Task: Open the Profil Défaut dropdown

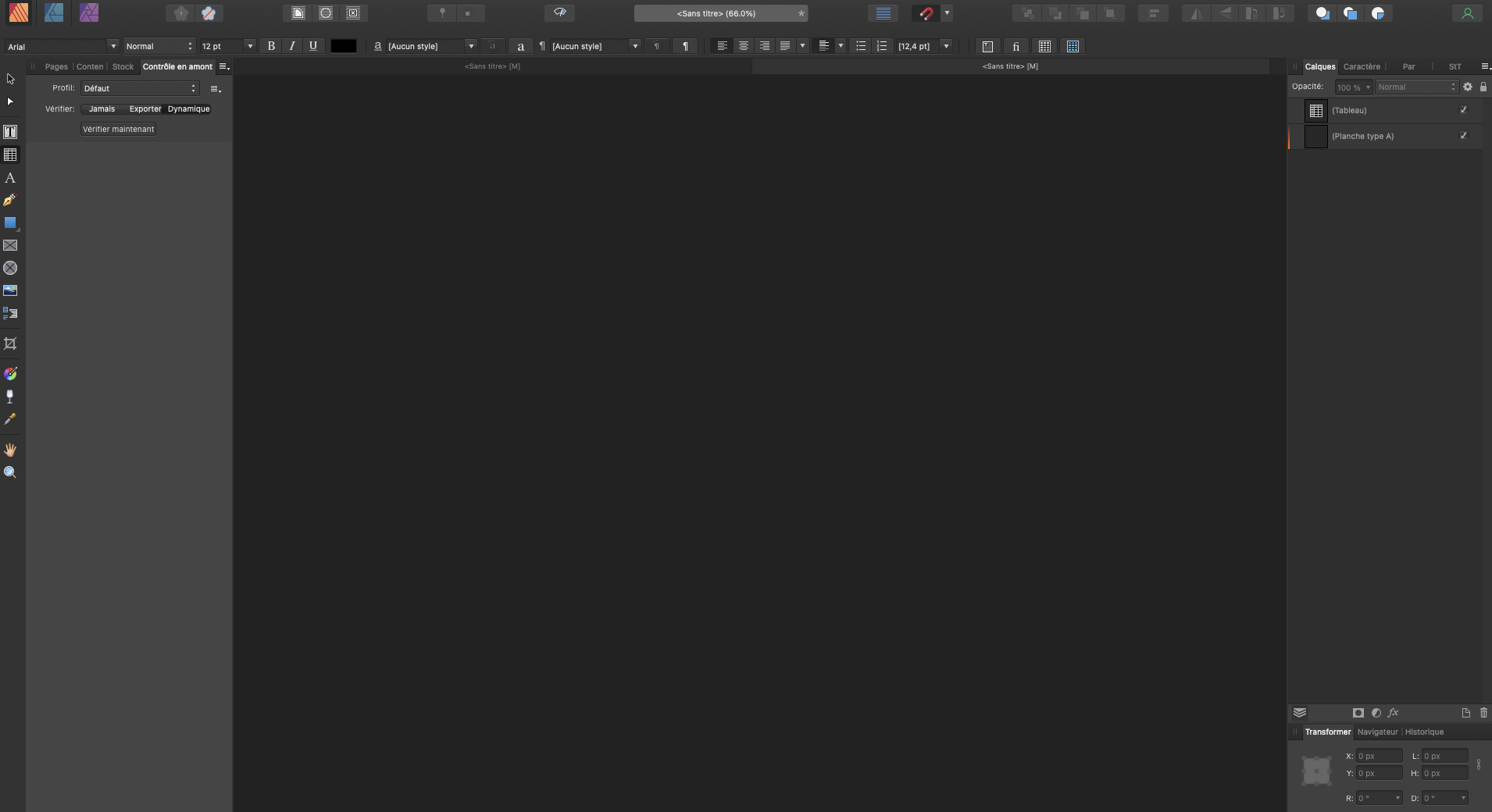Action: (140, 88)
